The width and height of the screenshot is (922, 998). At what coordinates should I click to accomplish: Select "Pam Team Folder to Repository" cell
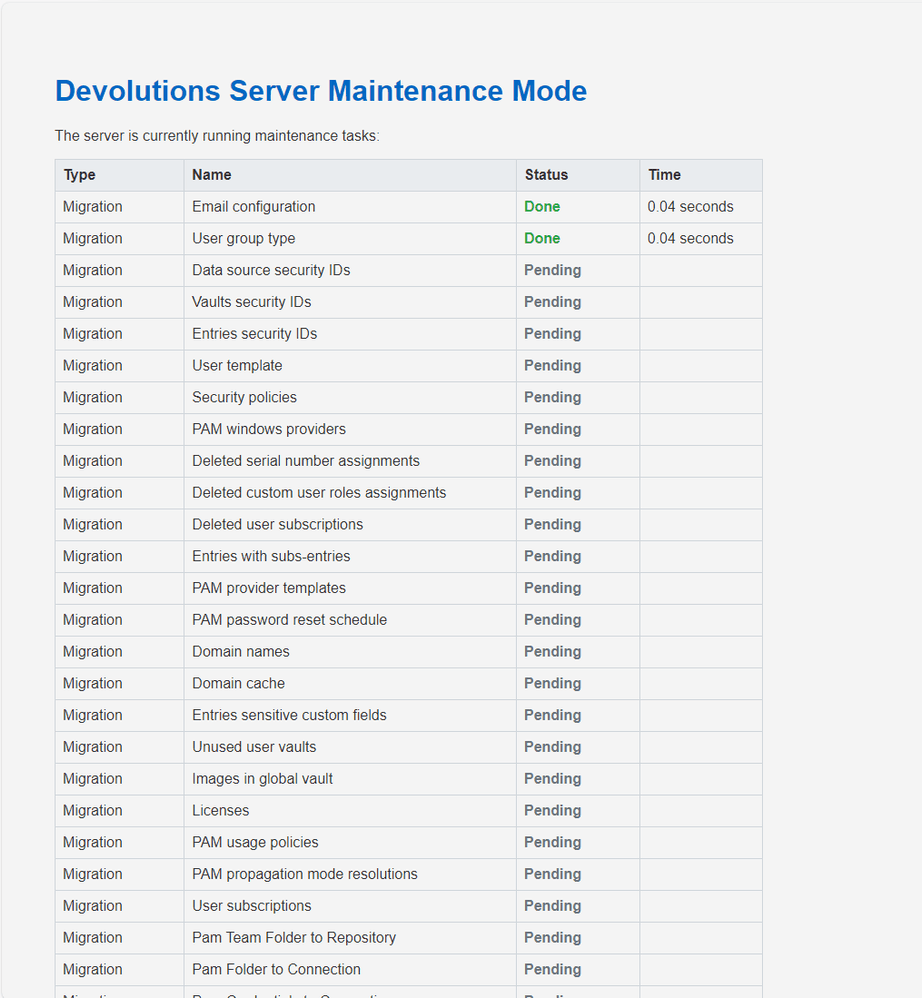(x=350, y=939)
